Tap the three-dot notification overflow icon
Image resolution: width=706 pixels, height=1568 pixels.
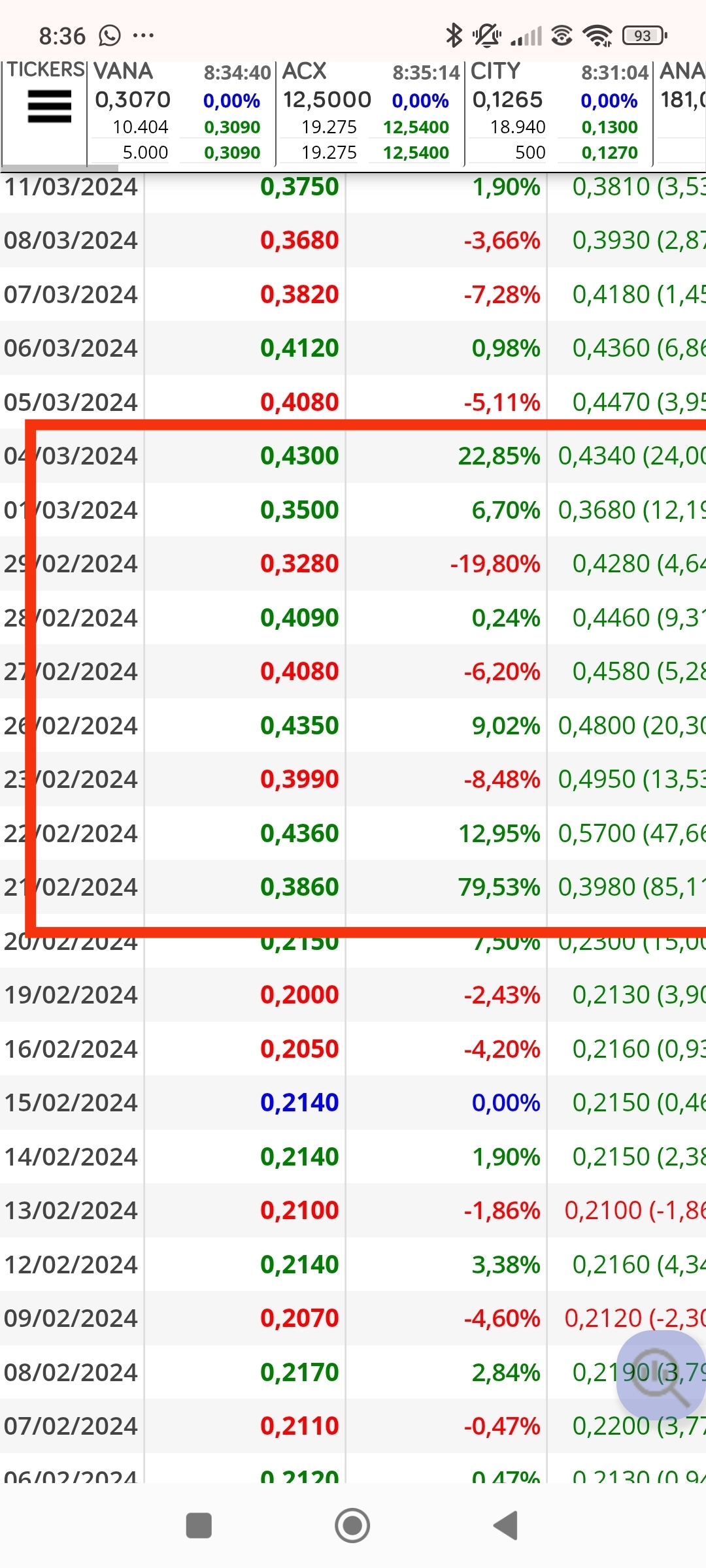tap(143, 35)
